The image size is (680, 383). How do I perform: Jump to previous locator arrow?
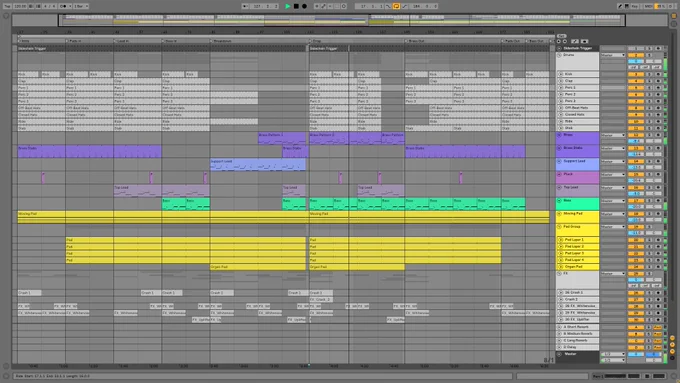[x=559, y=41]
